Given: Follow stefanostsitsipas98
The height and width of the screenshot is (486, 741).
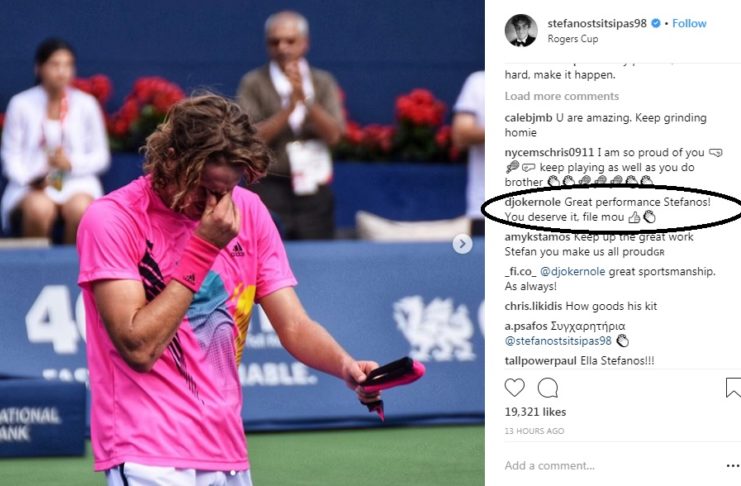Looking at the screenshot, I should [x=689, y=23].
